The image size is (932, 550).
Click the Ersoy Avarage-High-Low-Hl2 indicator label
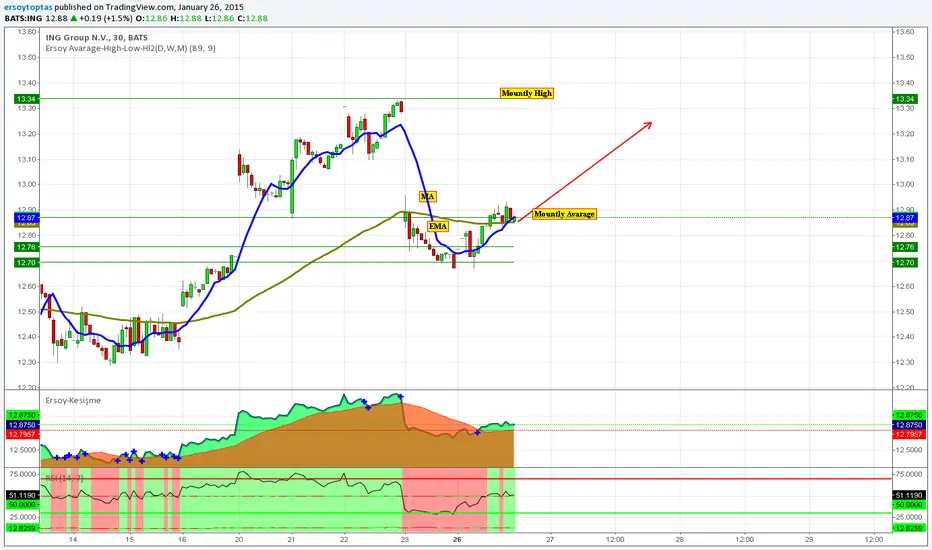click(131, 48)
